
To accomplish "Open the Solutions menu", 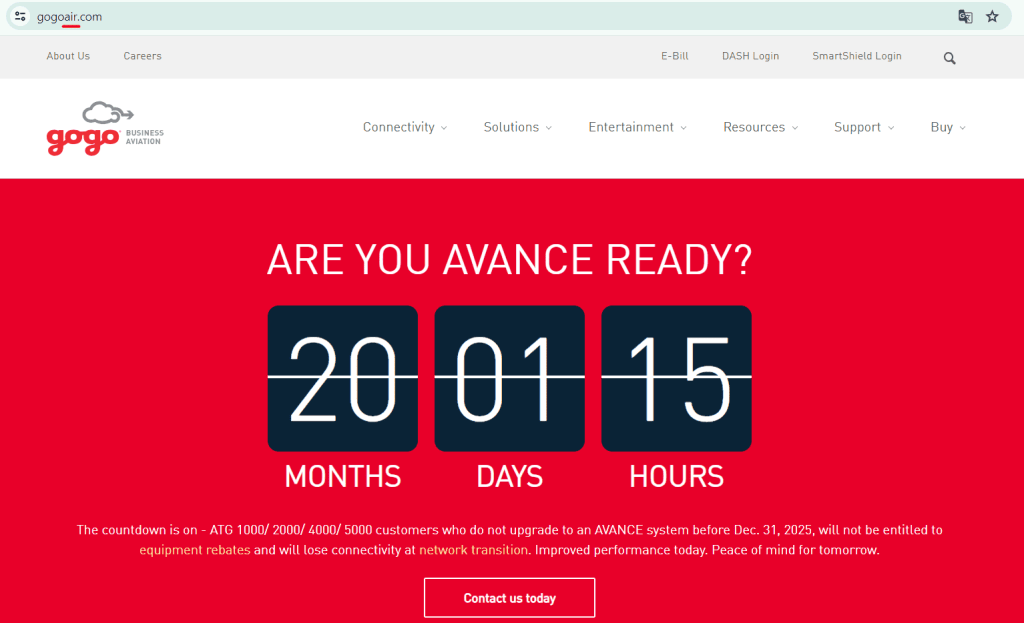I will (517, 127).
